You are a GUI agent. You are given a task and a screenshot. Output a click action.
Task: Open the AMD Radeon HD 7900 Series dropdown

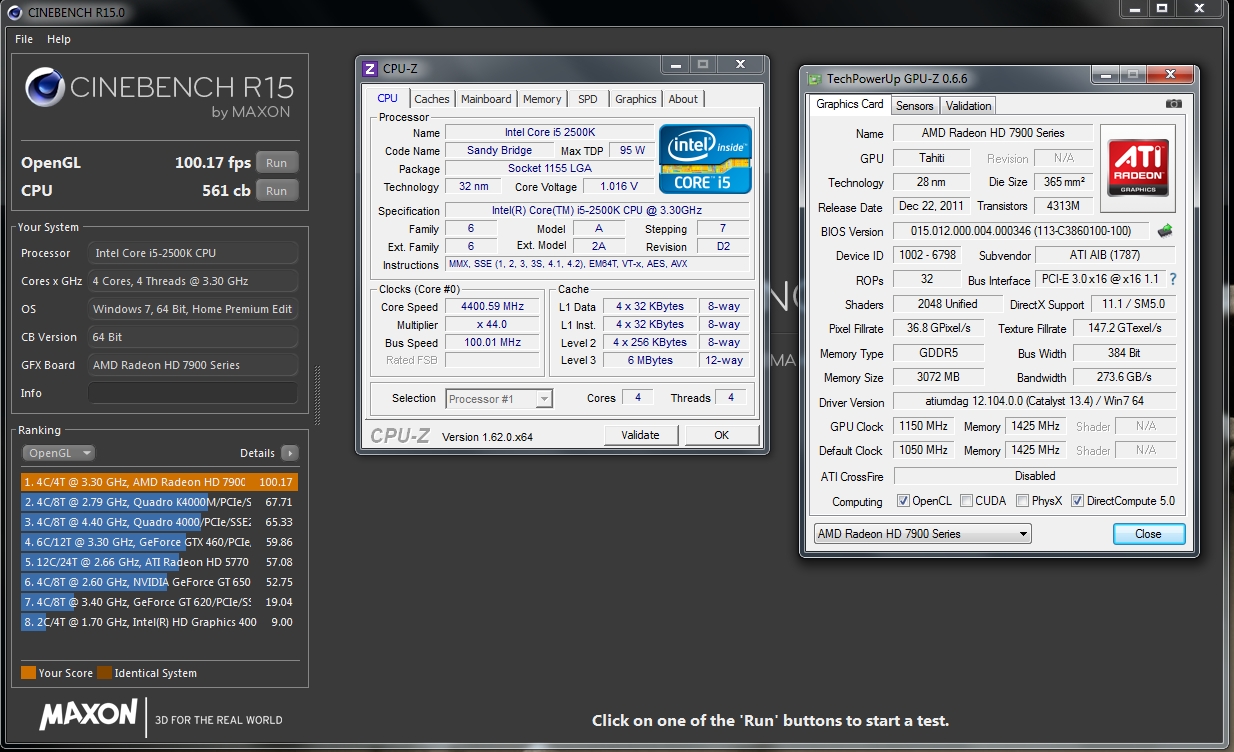pos(922,534)
